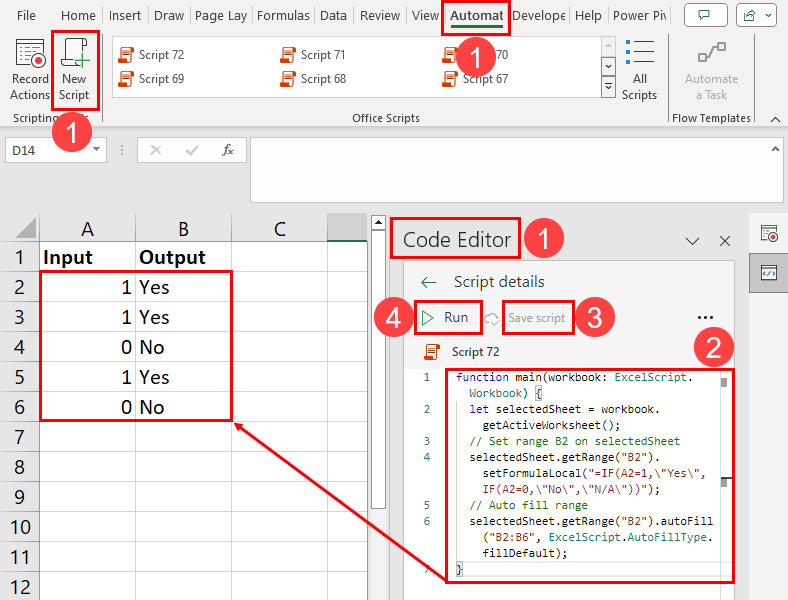Click the worksheet vertical scroll up arrow
Screen dimensions: 788x600
[x=378, y=222]
